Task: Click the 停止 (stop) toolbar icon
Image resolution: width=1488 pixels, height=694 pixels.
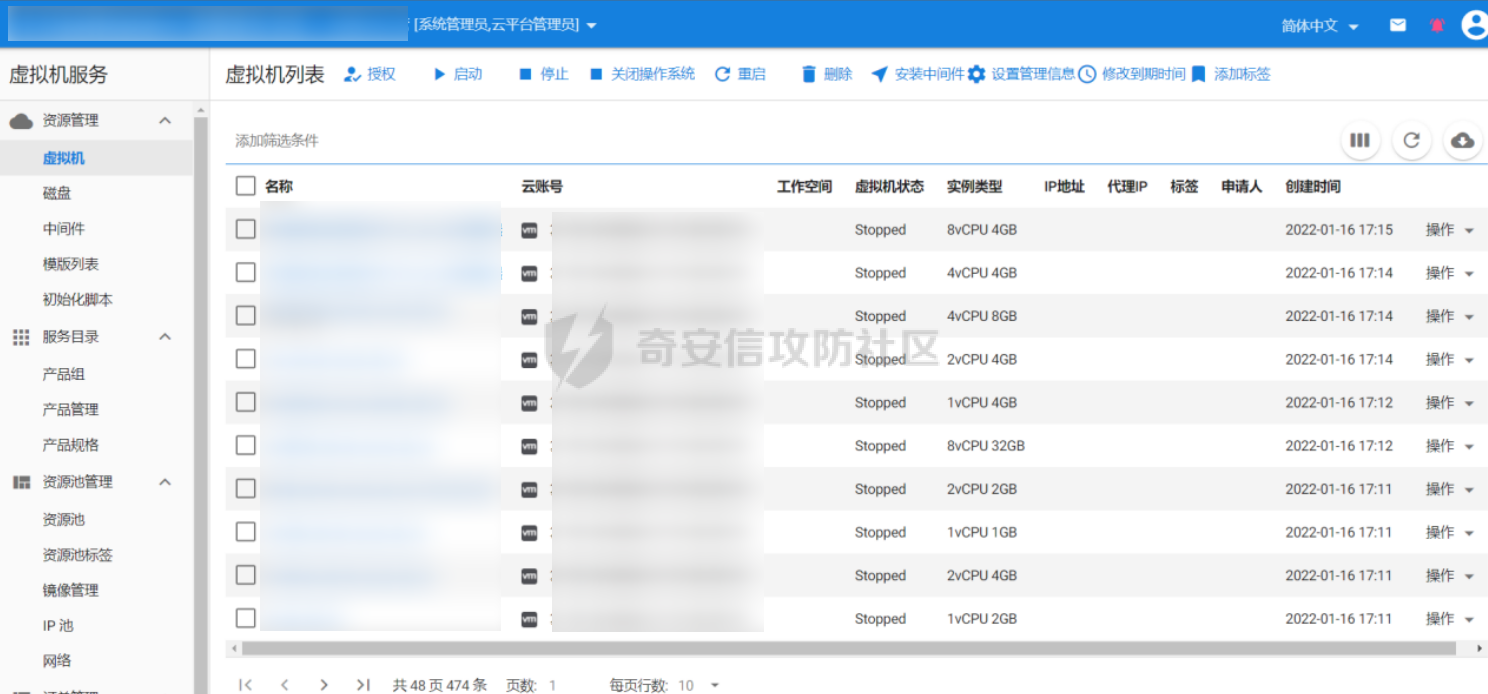Action: click(x=525, y=74)
